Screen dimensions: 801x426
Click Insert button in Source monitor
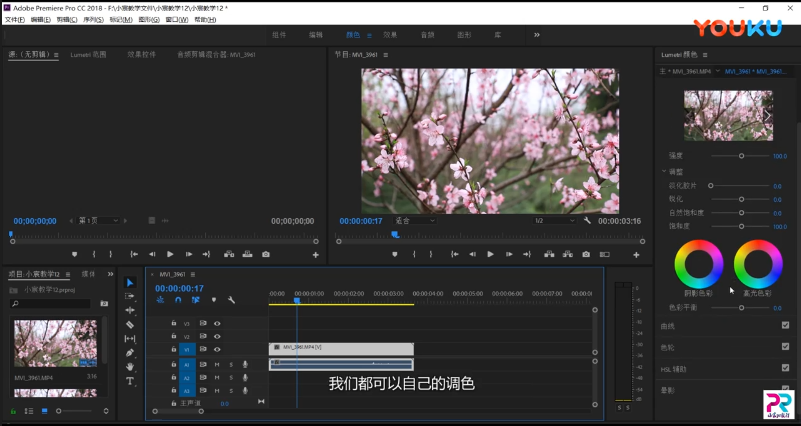point(229,254)
